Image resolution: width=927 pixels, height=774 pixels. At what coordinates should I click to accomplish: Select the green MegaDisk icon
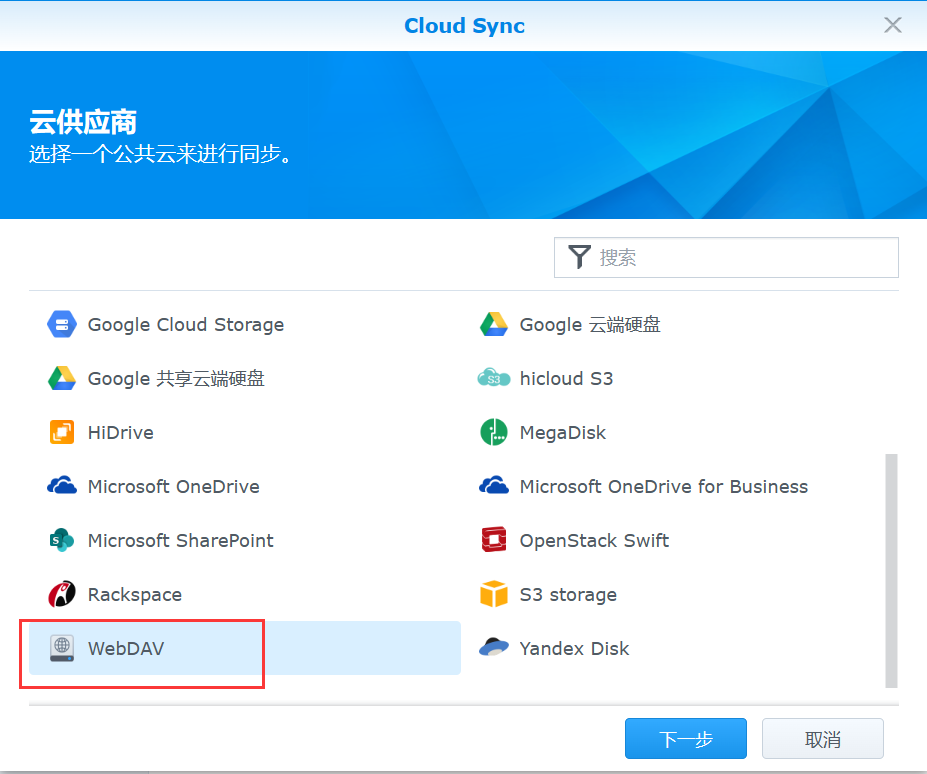pyautogui.click(x=494, y=432)
